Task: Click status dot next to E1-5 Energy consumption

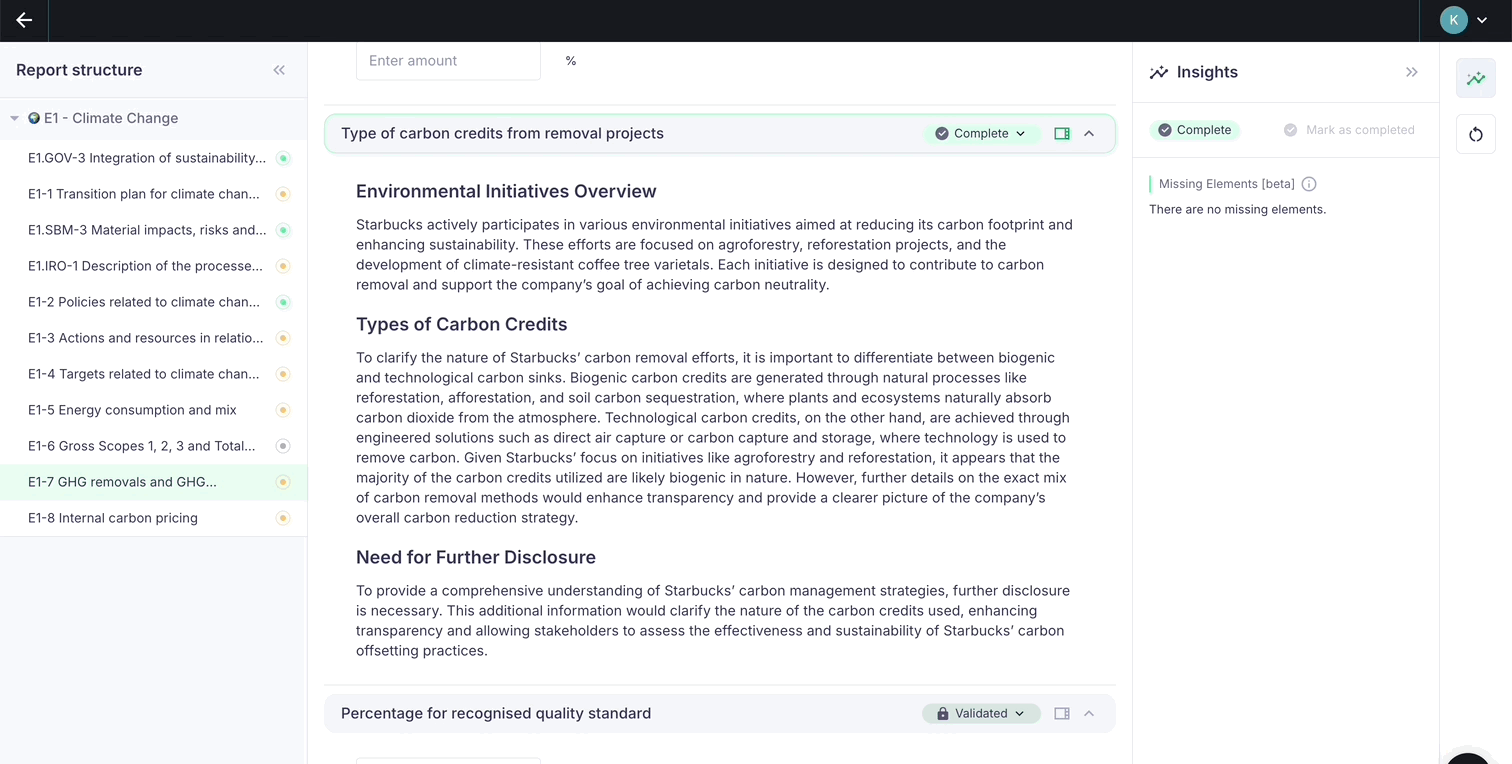Action: click(283, 410)
